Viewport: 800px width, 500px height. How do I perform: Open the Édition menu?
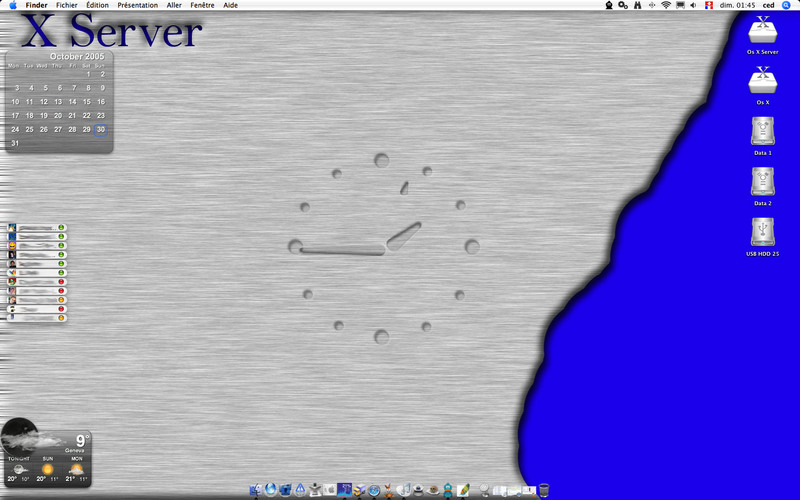97,5
